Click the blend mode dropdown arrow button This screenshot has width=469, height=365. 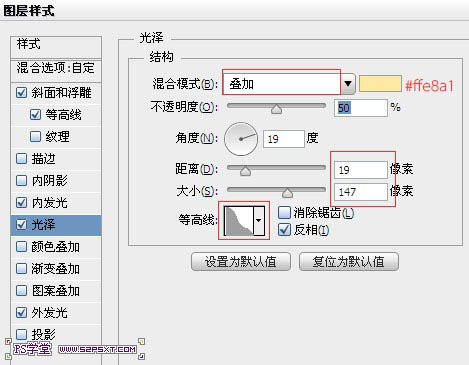tap(348, 83)
